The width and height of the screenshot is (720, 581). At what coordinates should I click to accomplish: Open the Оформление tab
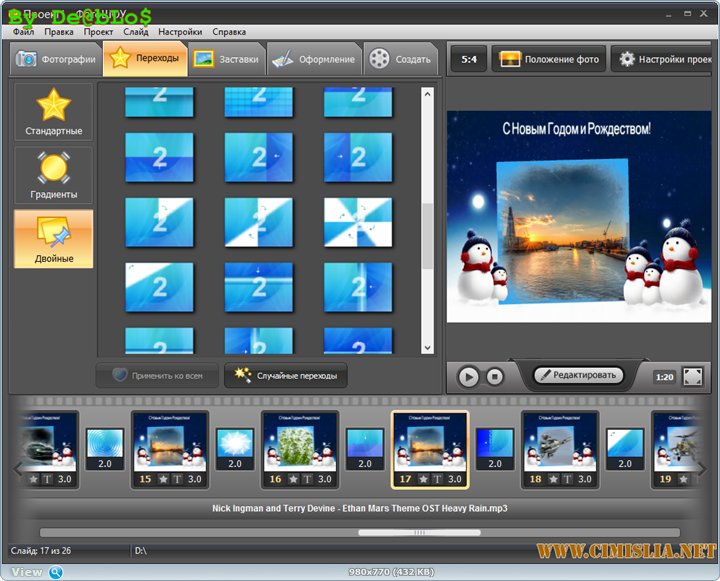click(314, 59)
